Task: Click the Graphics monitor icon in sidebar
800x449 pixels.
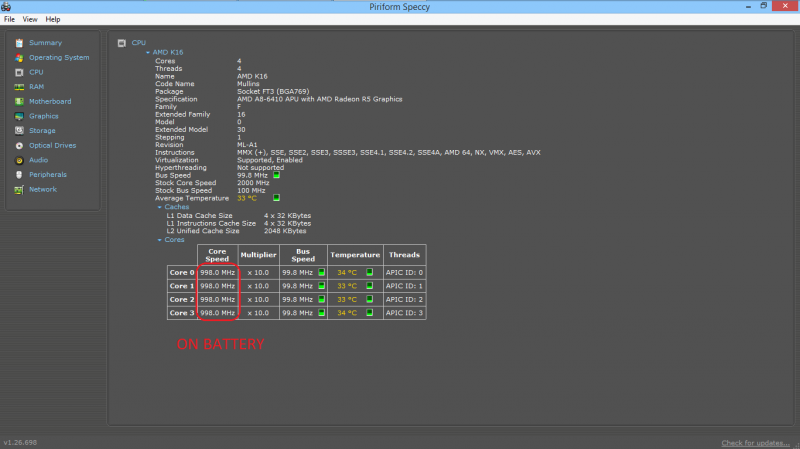Action: pos(19,116)
